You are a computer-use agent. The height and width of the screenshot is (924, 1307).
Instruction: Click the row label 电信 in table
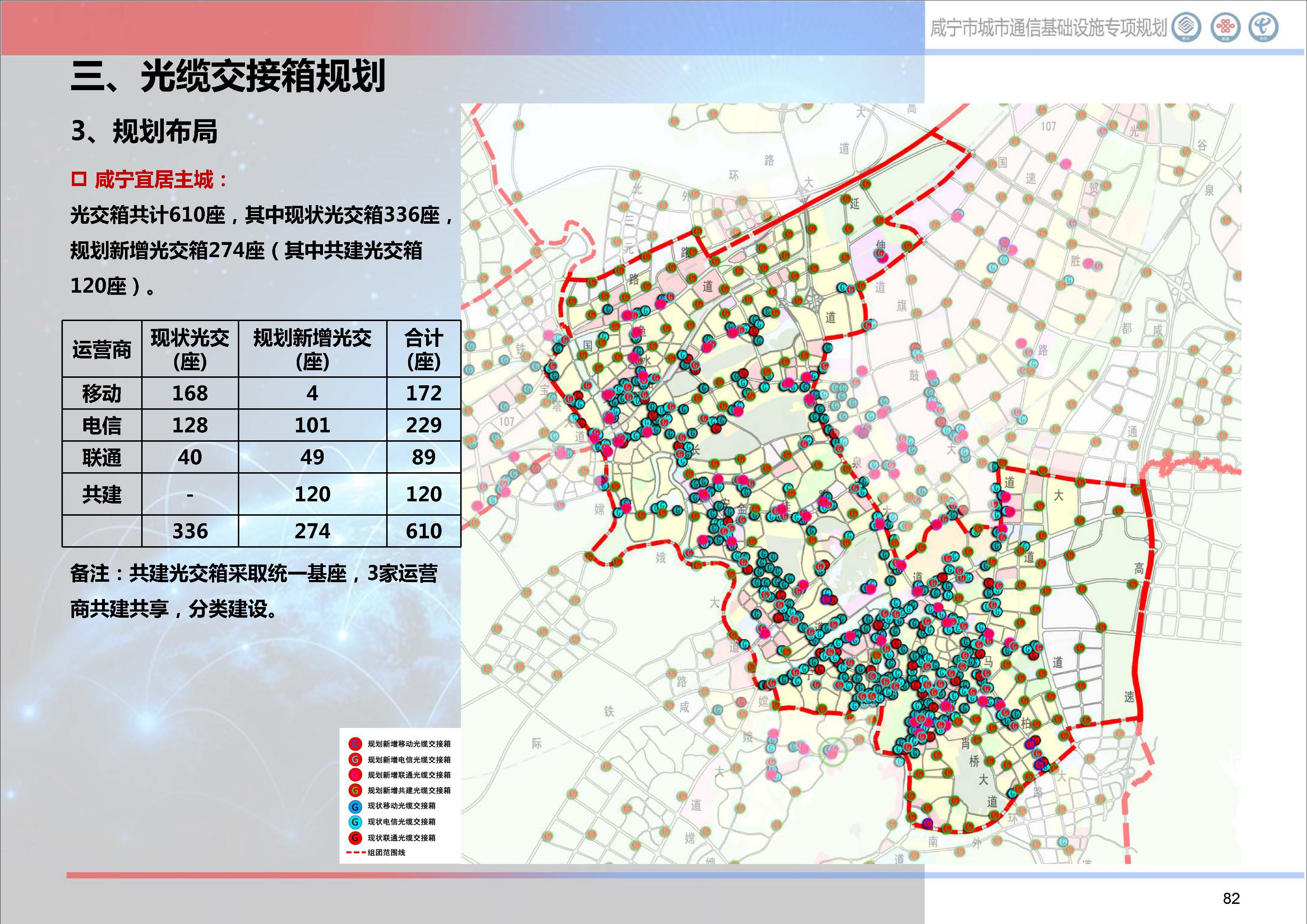[102, 425]
